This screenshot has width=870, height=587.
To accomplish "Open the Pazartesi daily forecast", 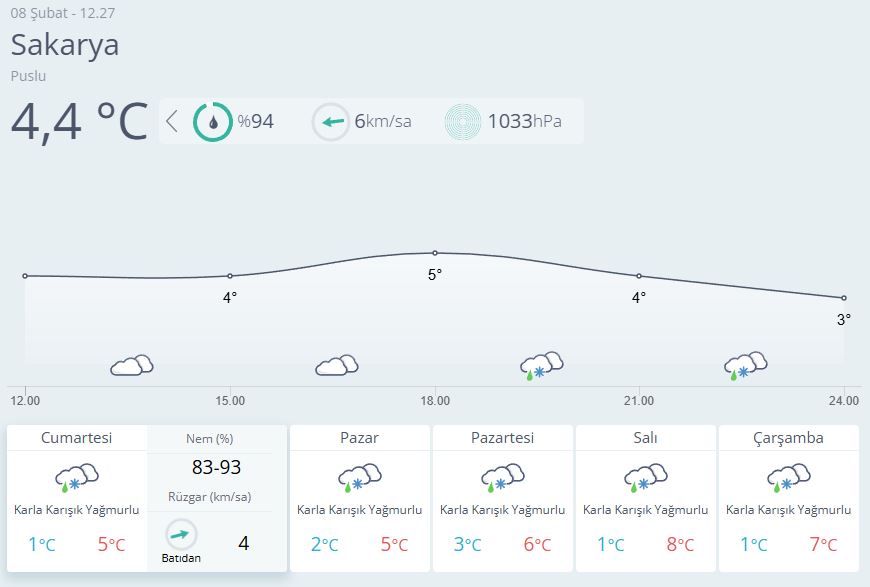I will 503,498.
